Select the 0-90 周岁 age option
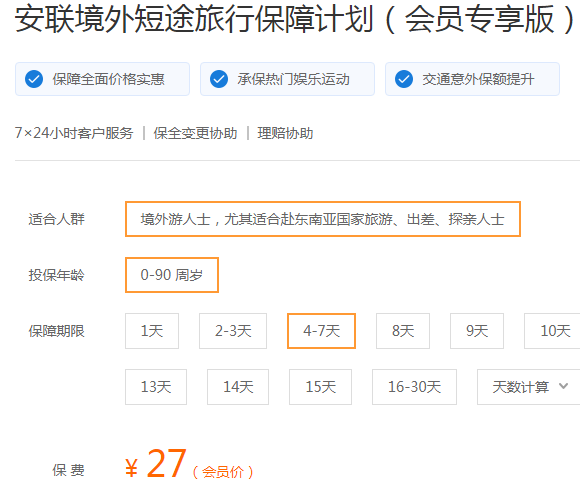The width and height of the screenshot is (580, 483). click(172, 275)
